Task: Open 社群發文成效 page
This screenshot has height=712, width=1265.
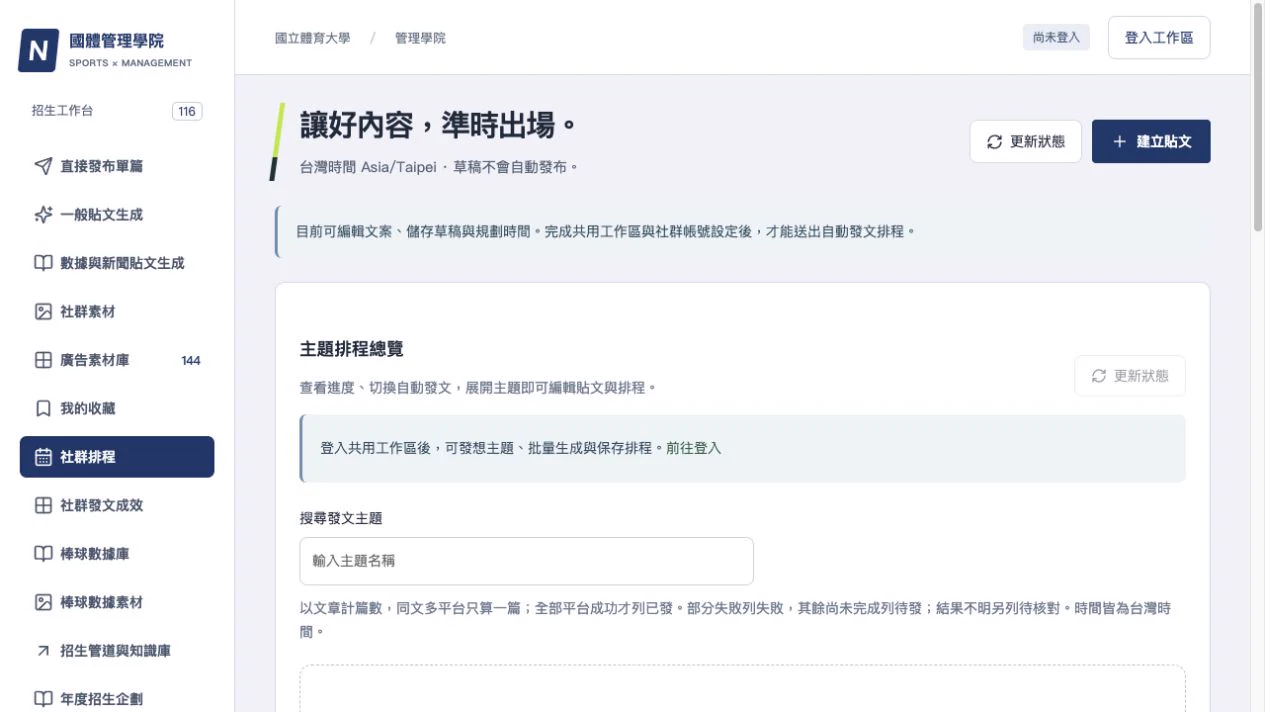Action: (x=117, y=505)
